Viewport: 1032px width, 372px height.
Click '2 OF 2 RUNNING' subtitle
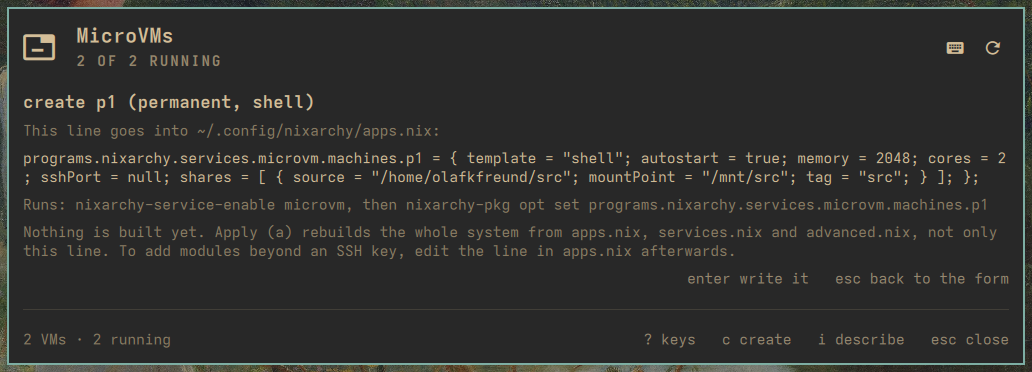click(149, 61)
